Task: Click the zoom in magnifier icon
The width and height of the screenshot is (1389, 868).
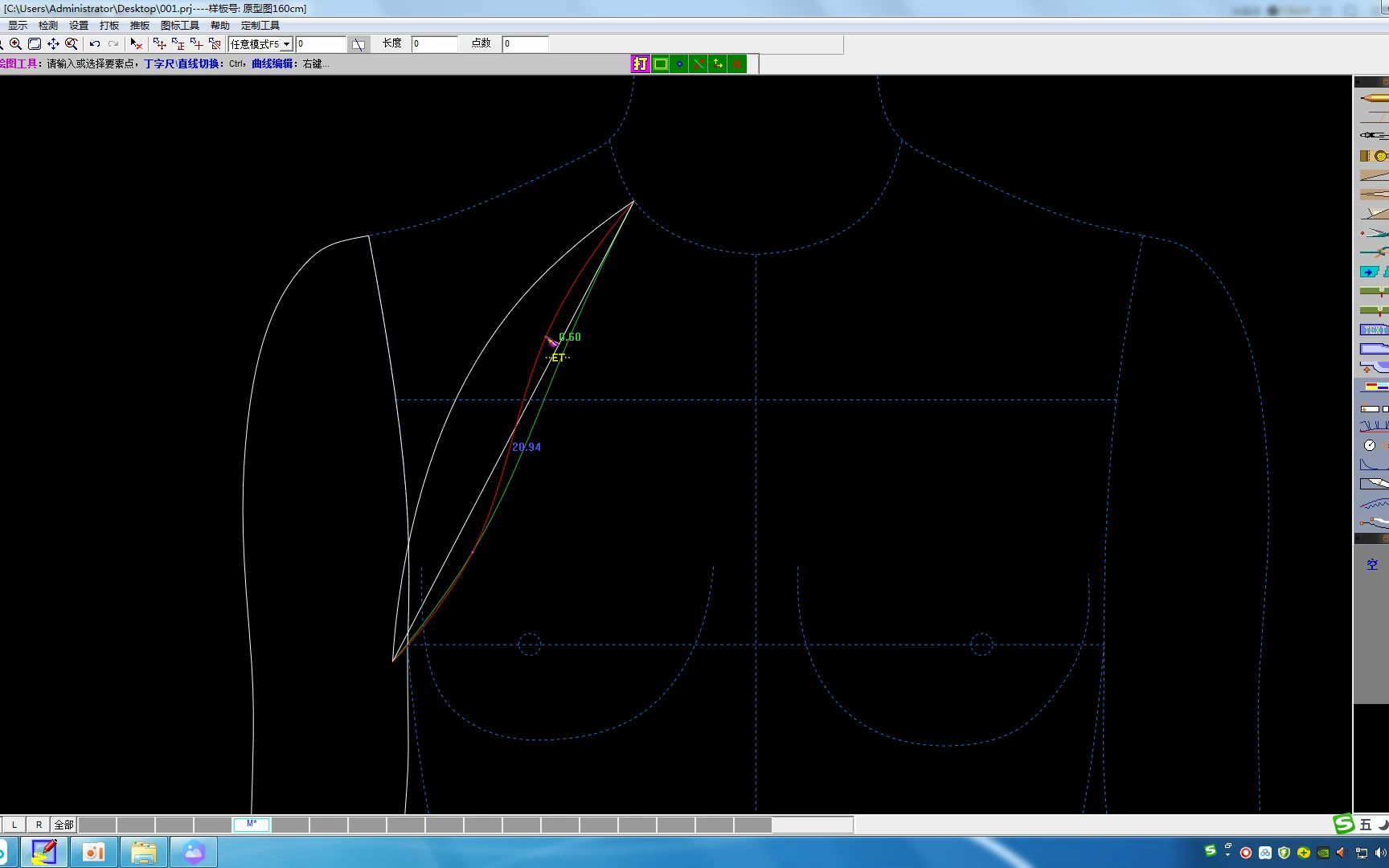Action: (x=15, y=44)
